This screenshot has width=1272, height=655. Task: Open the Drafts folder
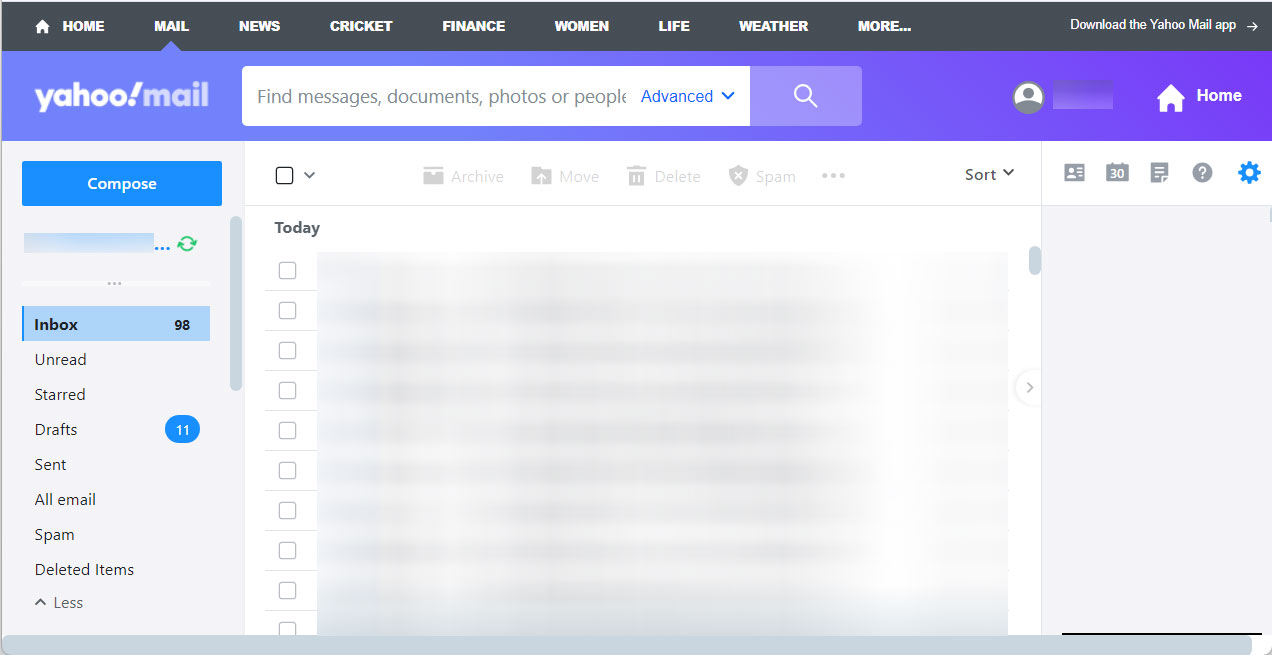tap(55, 429)
